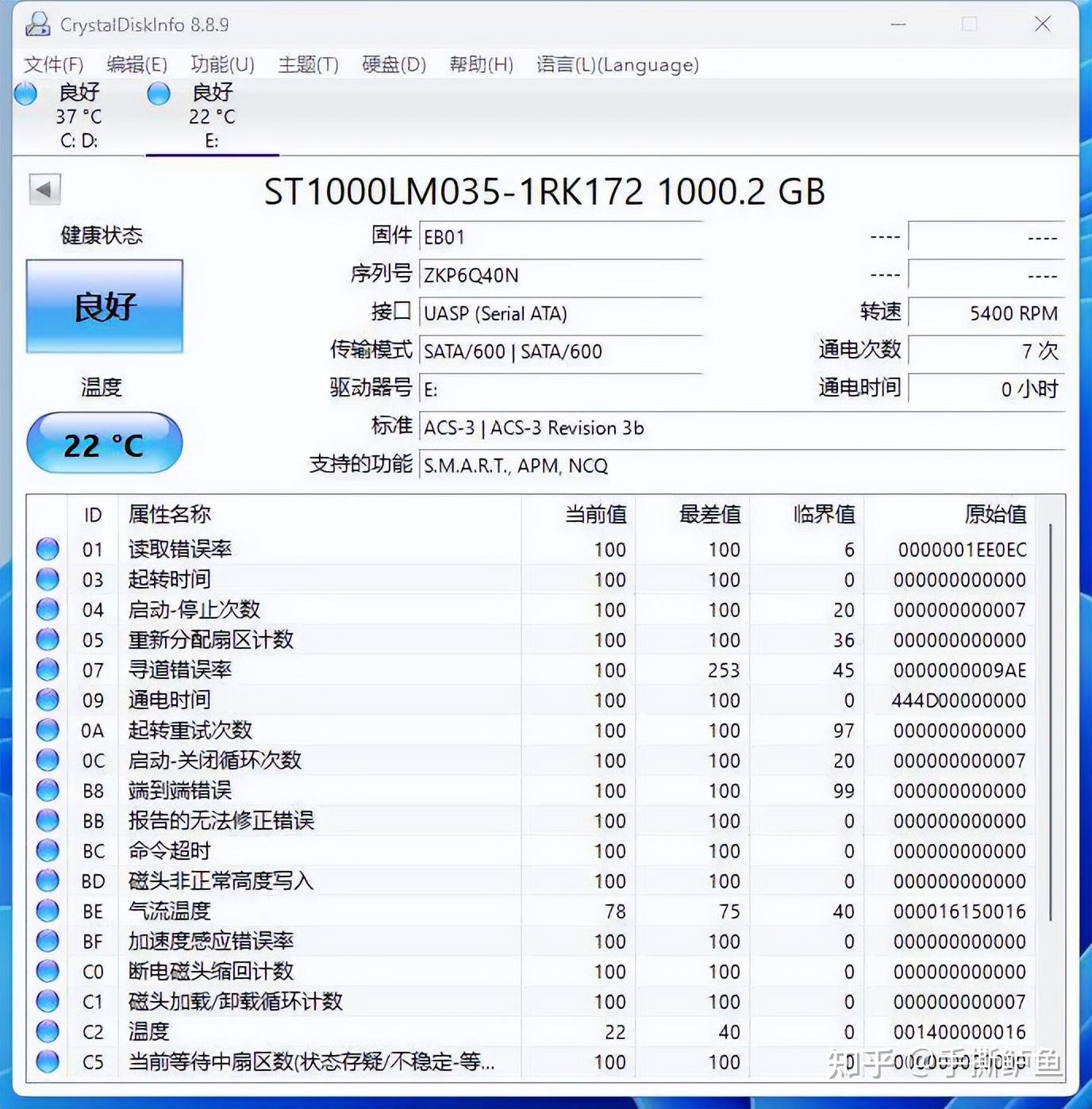The width and height of the screenshot is (1092, 1109).
Task: Close the CrystalDiskInfo window
Action: point(1042,25)
